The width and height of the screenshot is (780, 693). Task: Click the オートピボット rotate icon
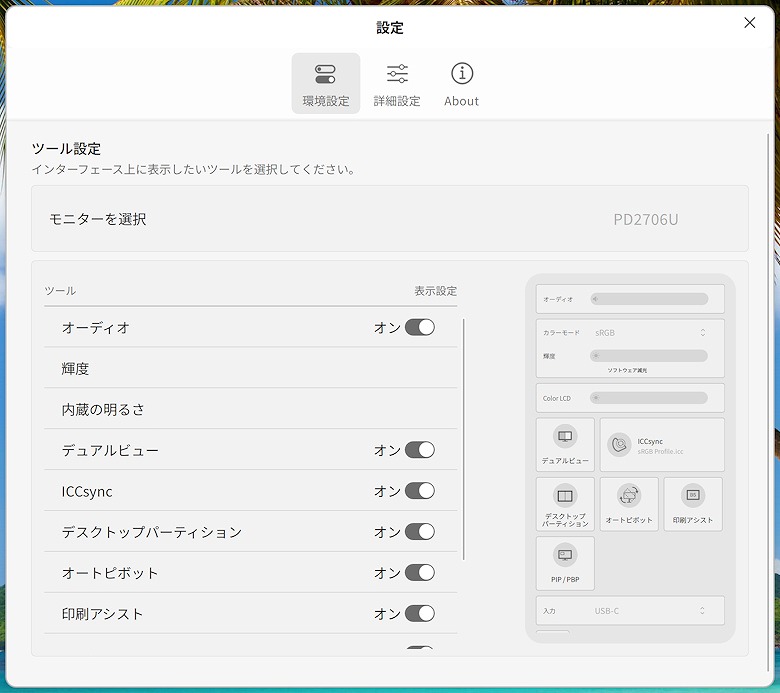[x=629, y=496]
